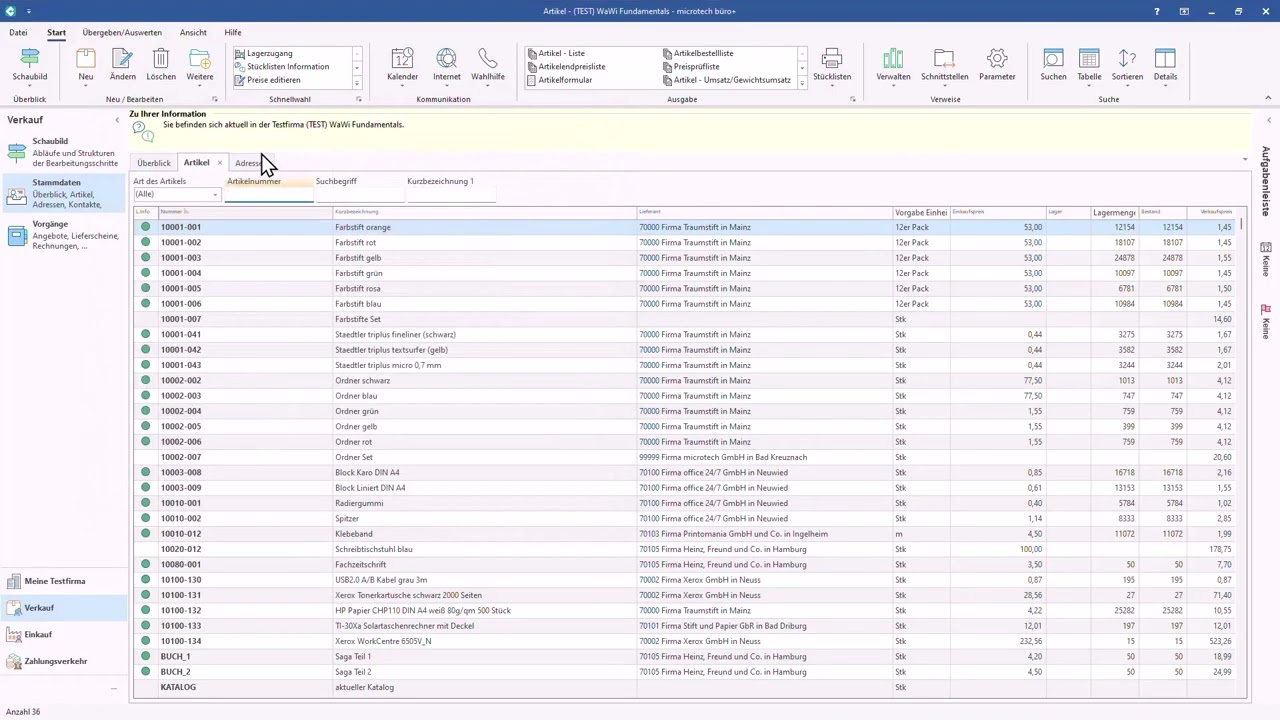Switch to the Zahlungsverkehr area
The width and height of the screenshot is (1280, 720).
click(x=65, y=661)
